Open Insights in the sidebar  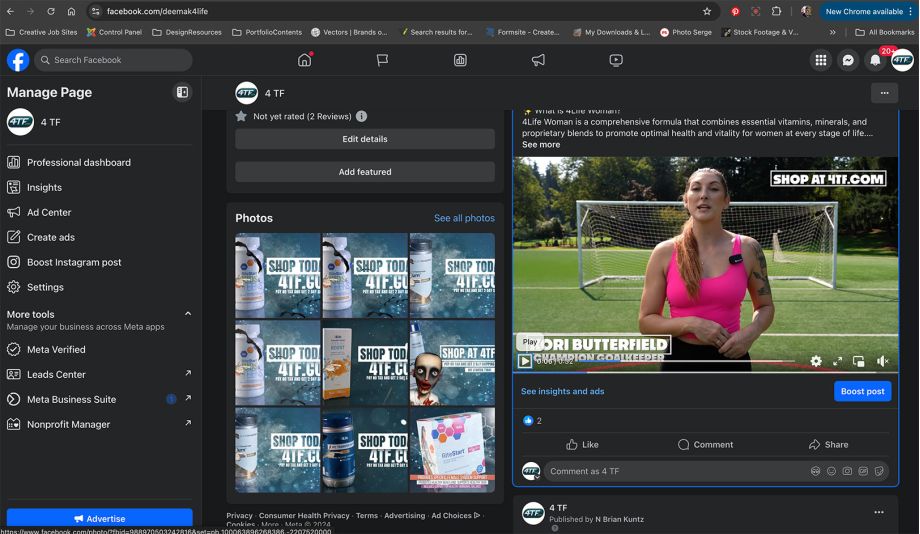point(44,187)
